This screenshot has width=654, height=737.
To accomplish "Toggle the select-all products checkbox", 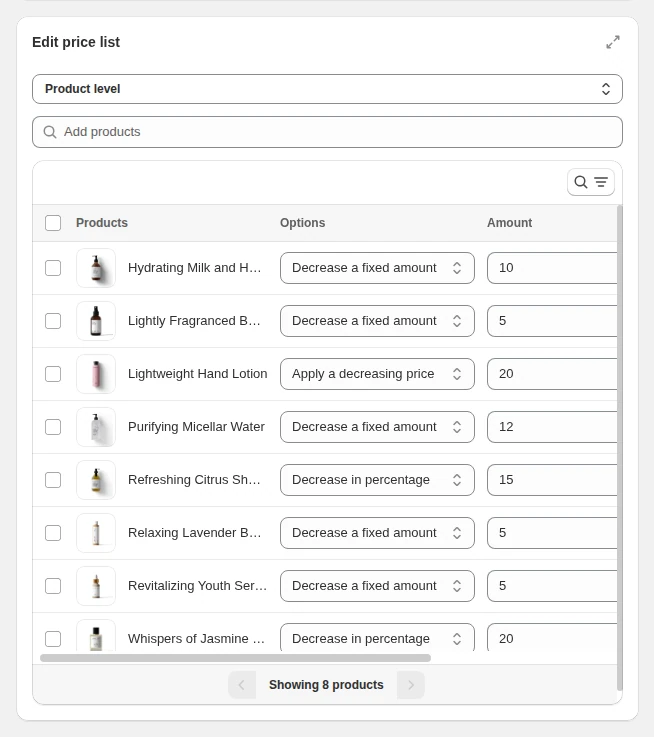I will [53, 223].
